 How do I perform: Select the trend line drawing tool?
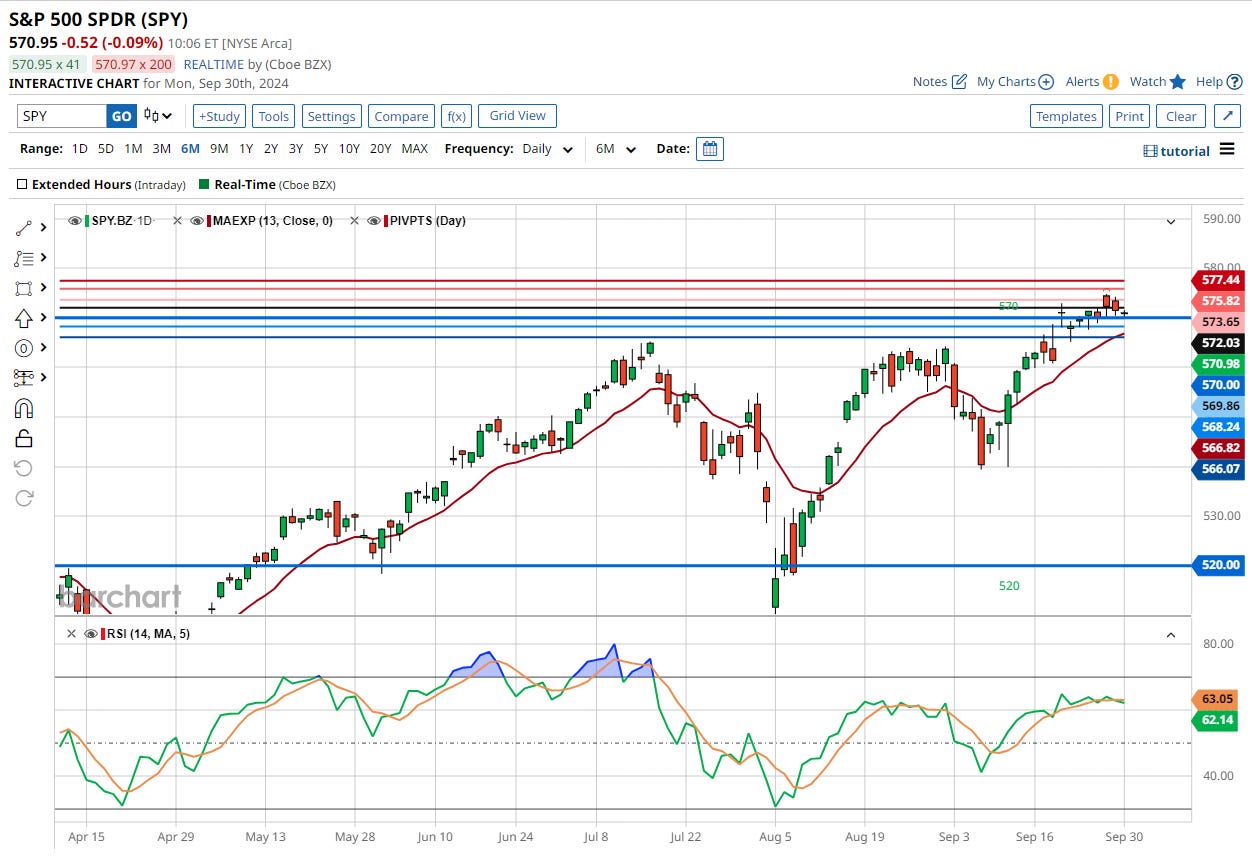24,227
